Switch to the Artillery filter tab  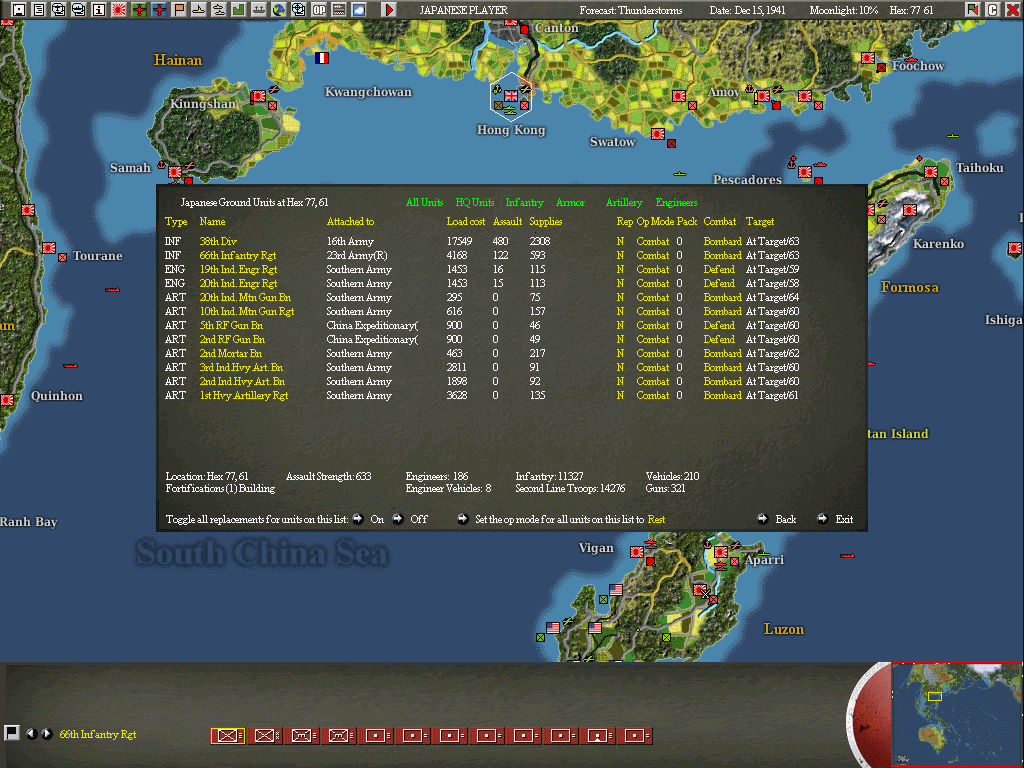624,202
